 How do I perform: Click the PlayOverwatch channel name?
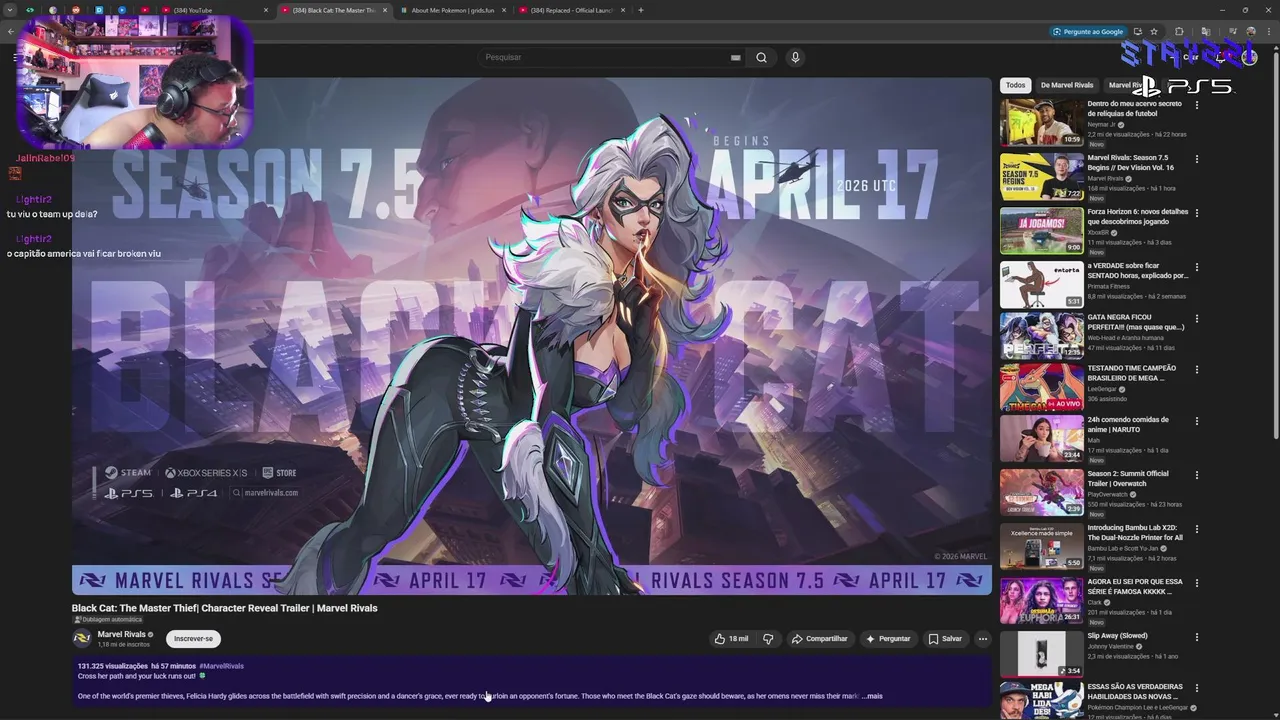pos(1108,494)
